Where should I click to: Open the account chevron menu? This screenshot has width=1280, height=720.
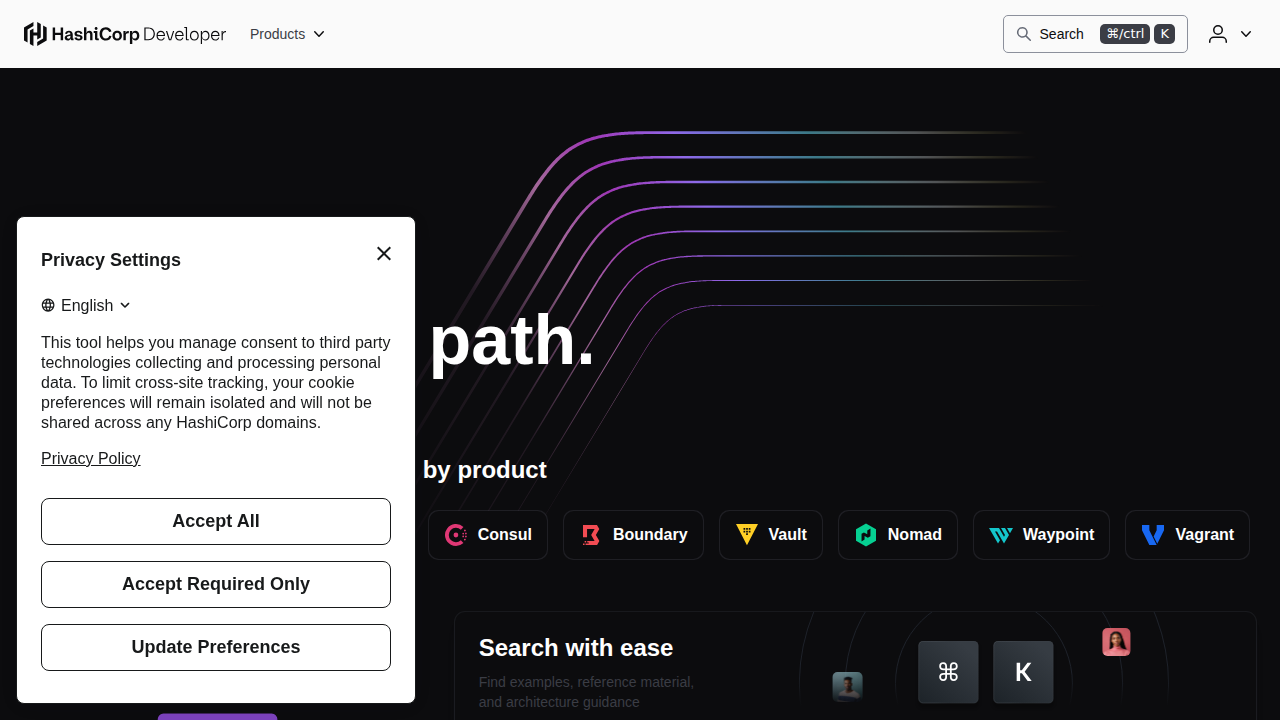(x=1246, y=33)
